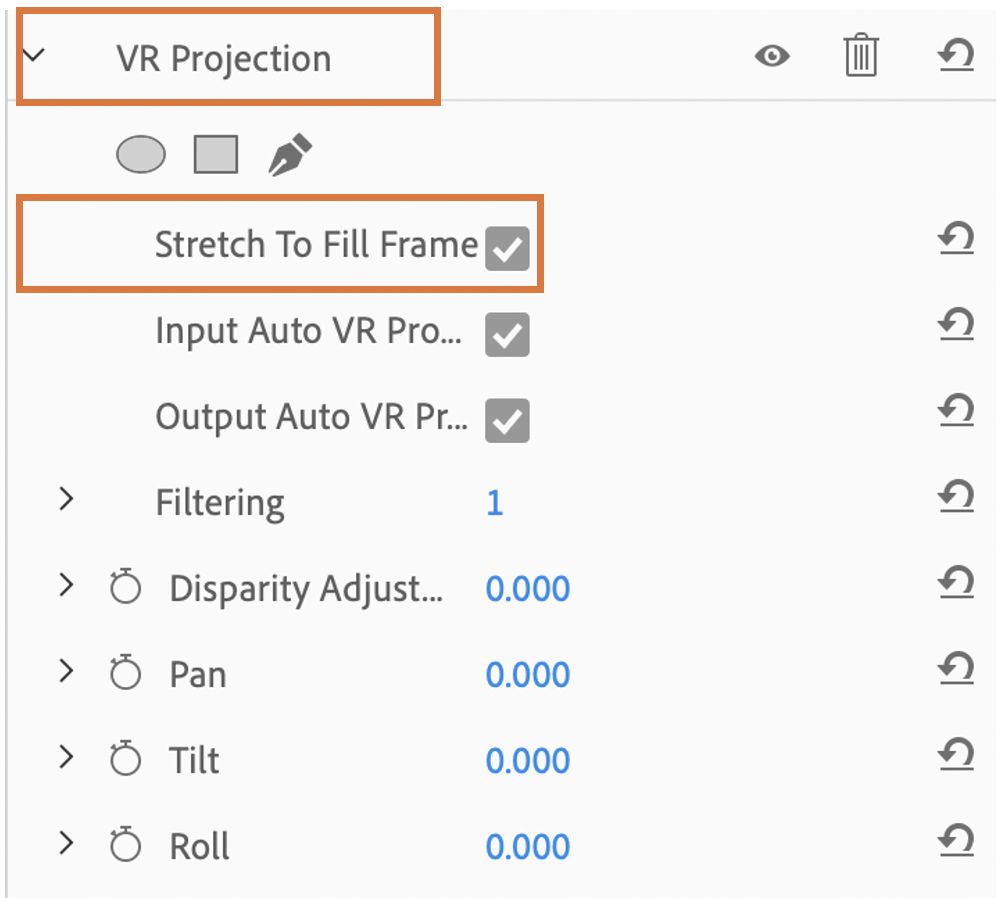Image resolution: width=998 pixels, height=898 pixels.
Task: Reset the Stretch To Fill Frame parameter
Action: 956,239
